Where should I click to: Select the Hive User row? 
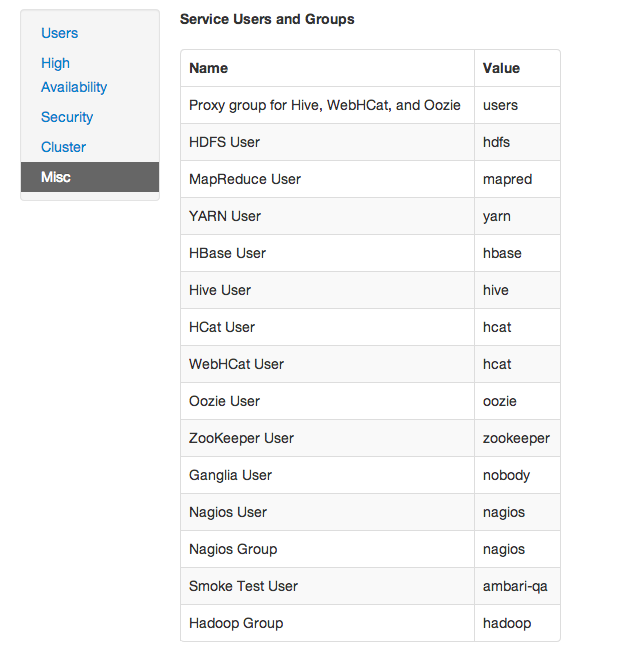coord(370,290)
